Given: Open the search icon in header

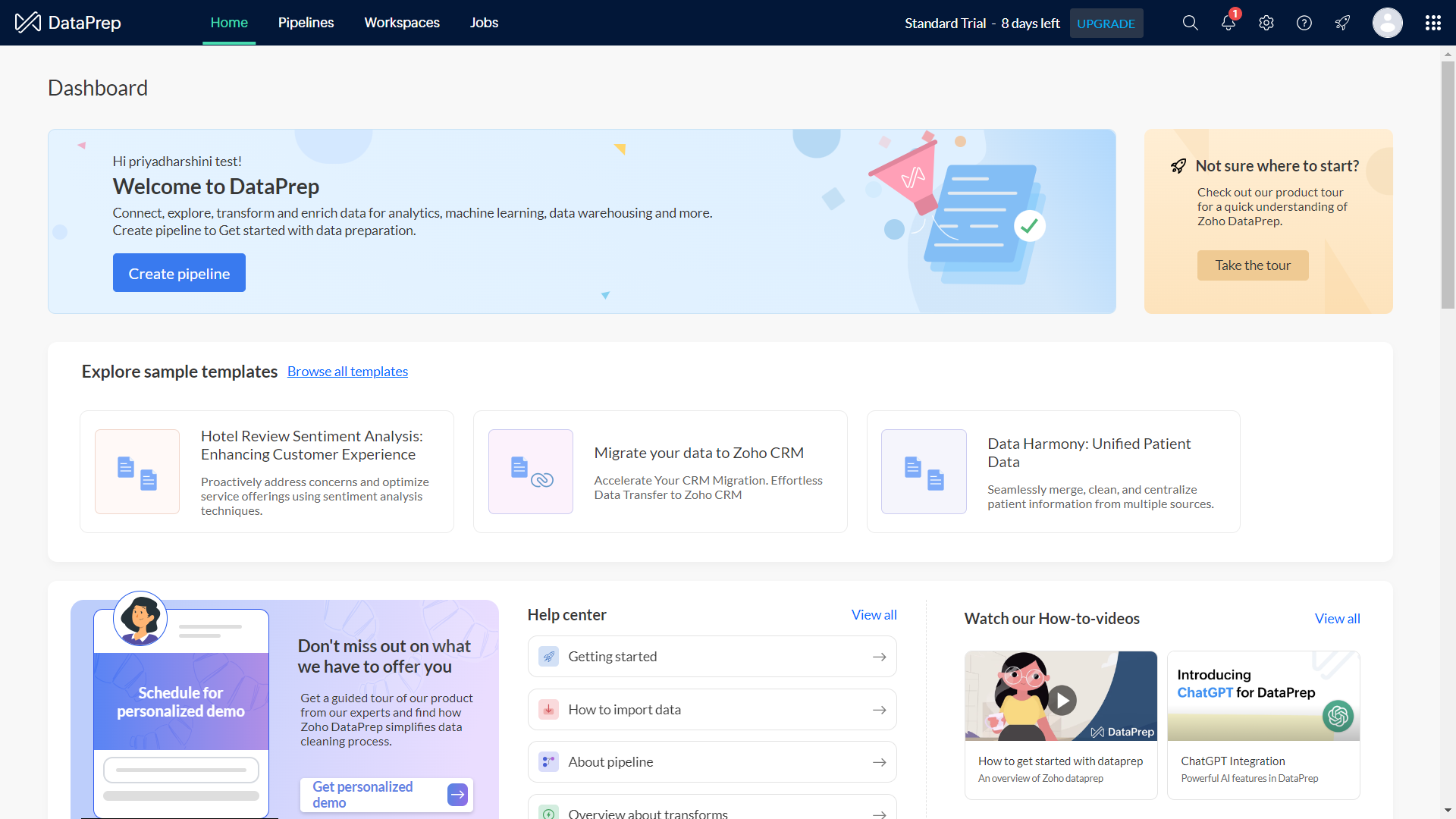Looking at the screenshot, I should click(1190, 23).
